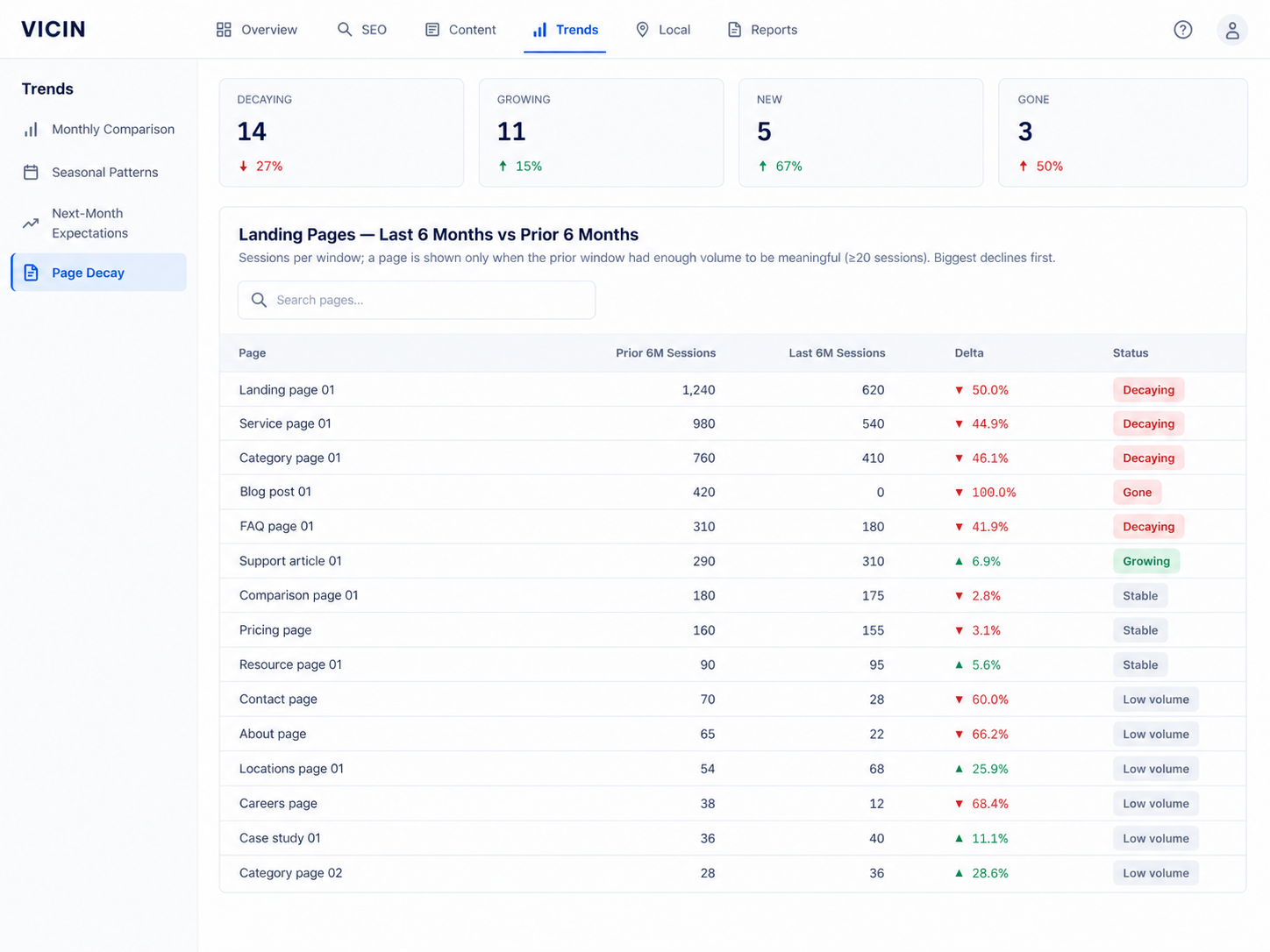The image size is (1270, 952).
Task: Click the up triangle beside 28.6%
Action: 959,873
